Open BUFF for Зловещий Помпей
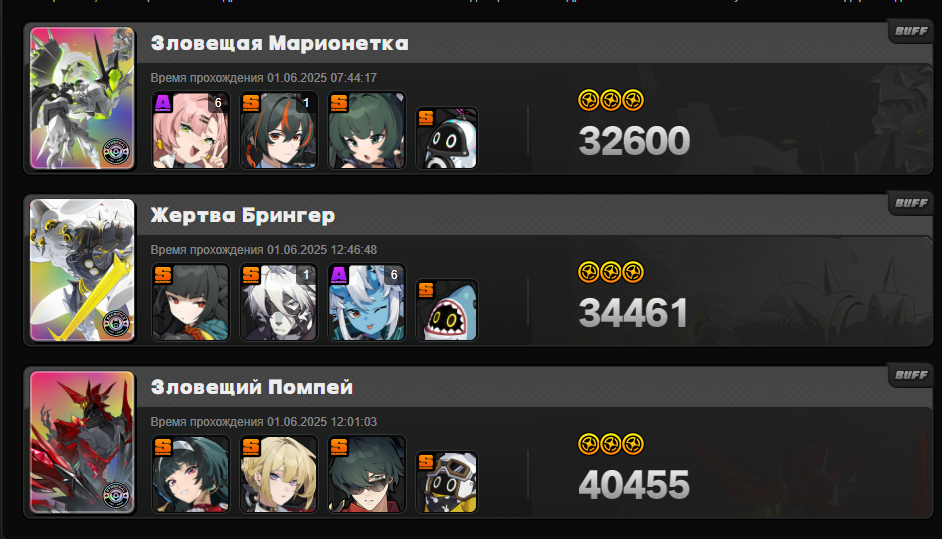 pyautogui.click(x=911, y=375)
